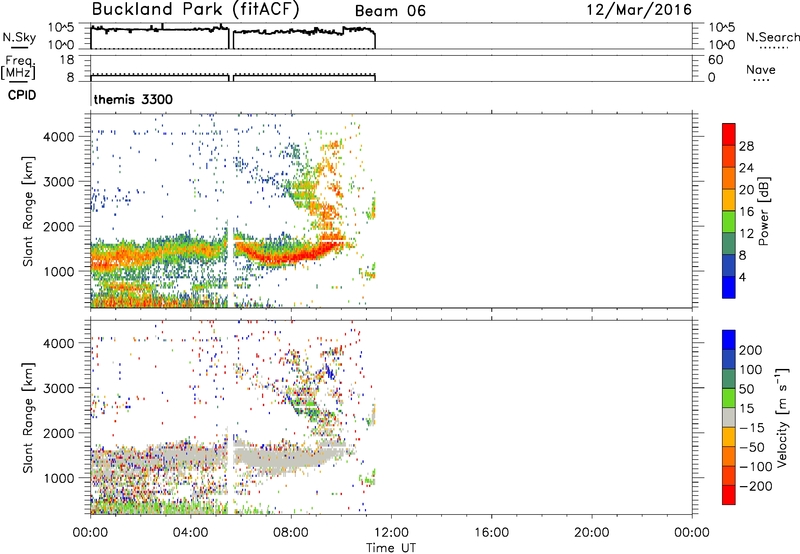Click the '200' value on the Velocity color bar
Screen dimensions: 800x554
751,350
